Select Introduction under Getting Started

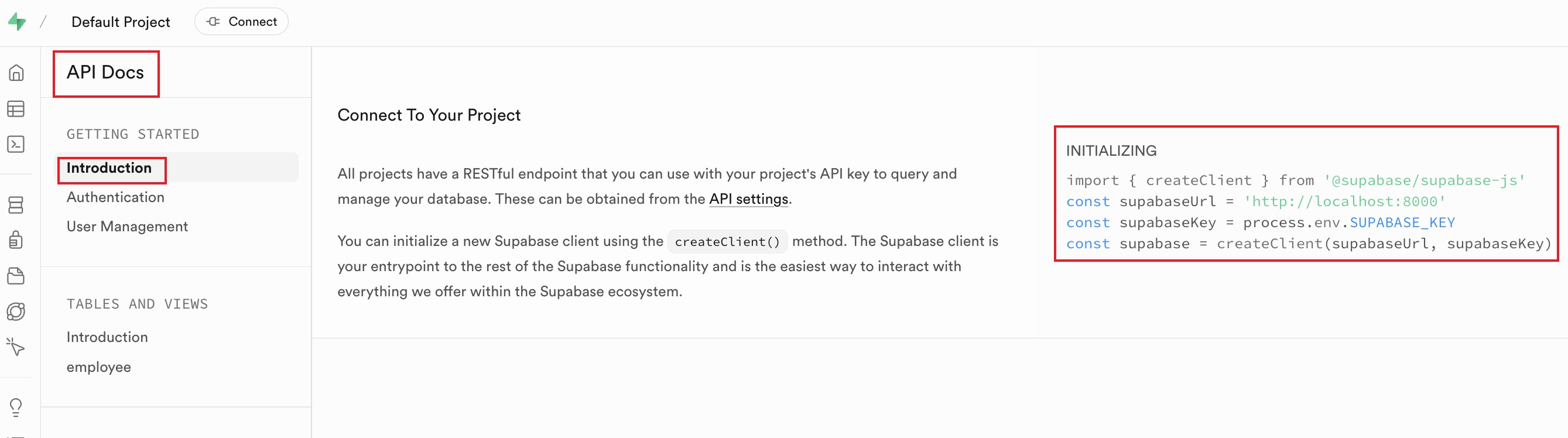pyautogui.click(x=109, y=168)
